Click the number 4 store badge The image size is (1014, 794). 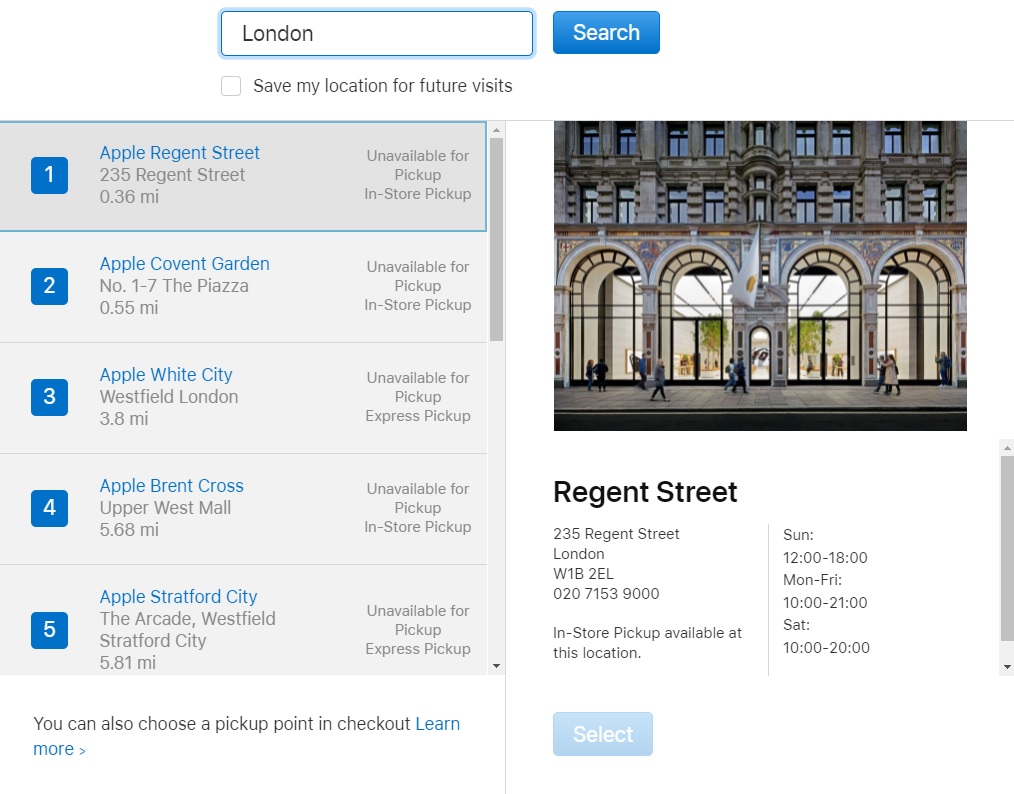tap(49, 508)
